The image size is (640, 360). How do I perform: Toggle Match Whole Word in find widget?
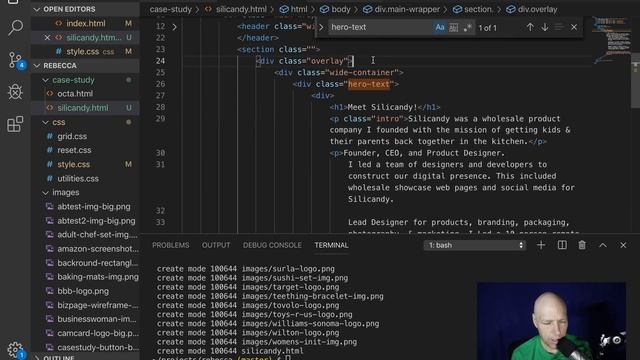click(x=453, y=27)
